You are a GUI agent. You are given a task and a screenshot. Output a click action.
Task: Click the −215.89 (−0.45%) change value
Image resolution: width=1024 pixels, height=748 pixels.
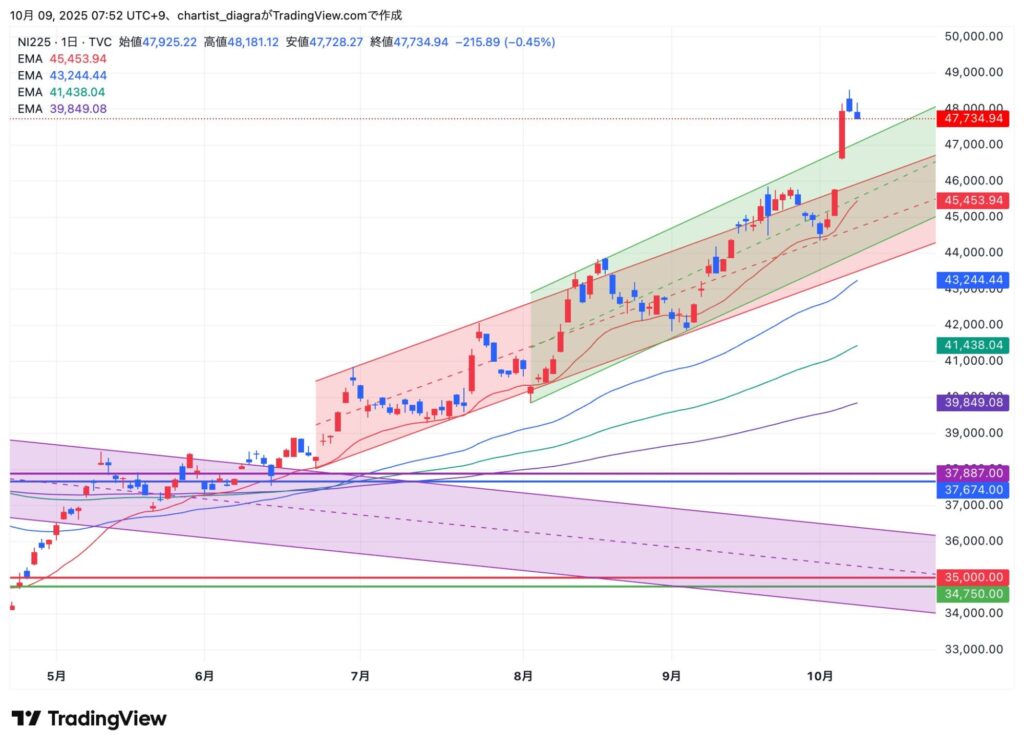(505, 42)
